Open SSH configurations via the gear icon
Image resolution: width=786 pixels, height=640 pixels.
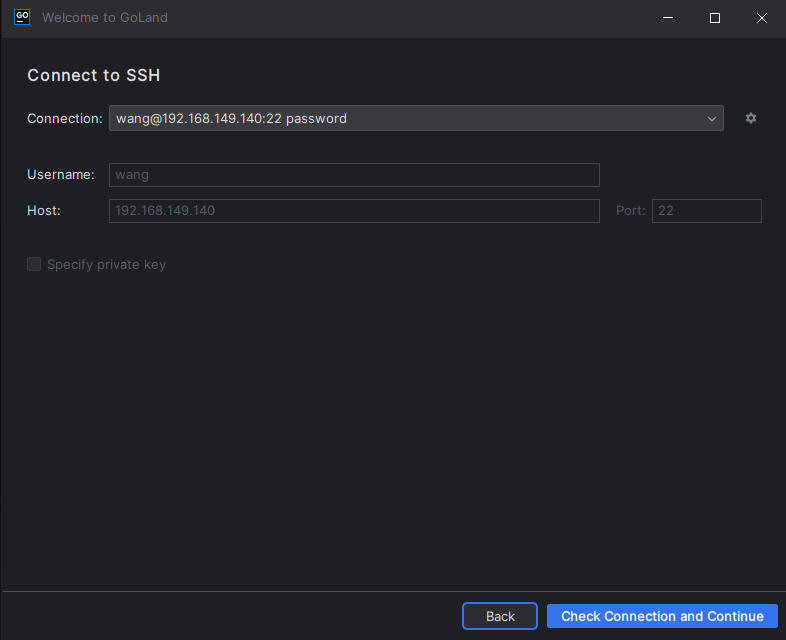751,118
